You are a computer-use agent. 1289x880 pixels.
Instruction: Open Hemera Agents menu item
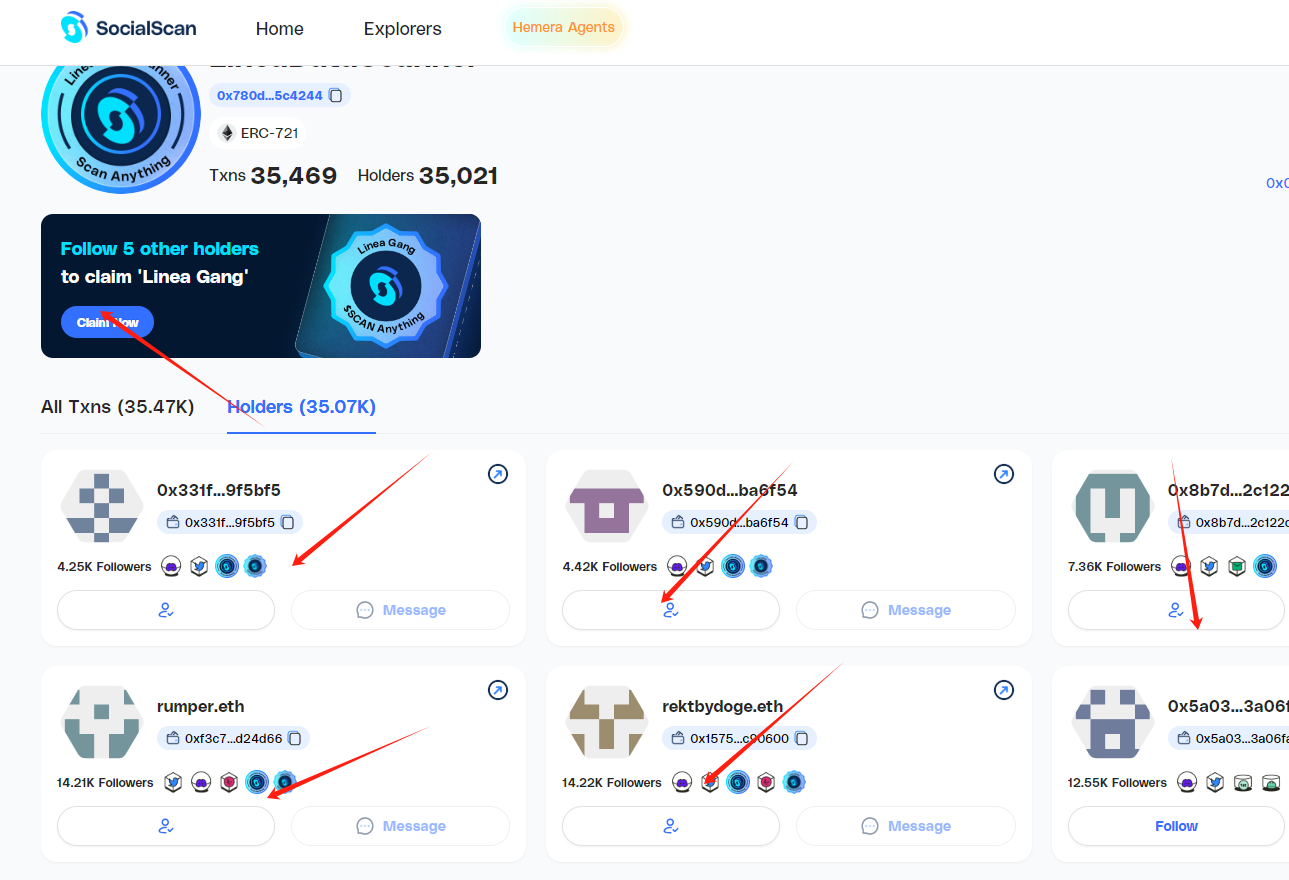pyautogui.click(x=564, y=27)
